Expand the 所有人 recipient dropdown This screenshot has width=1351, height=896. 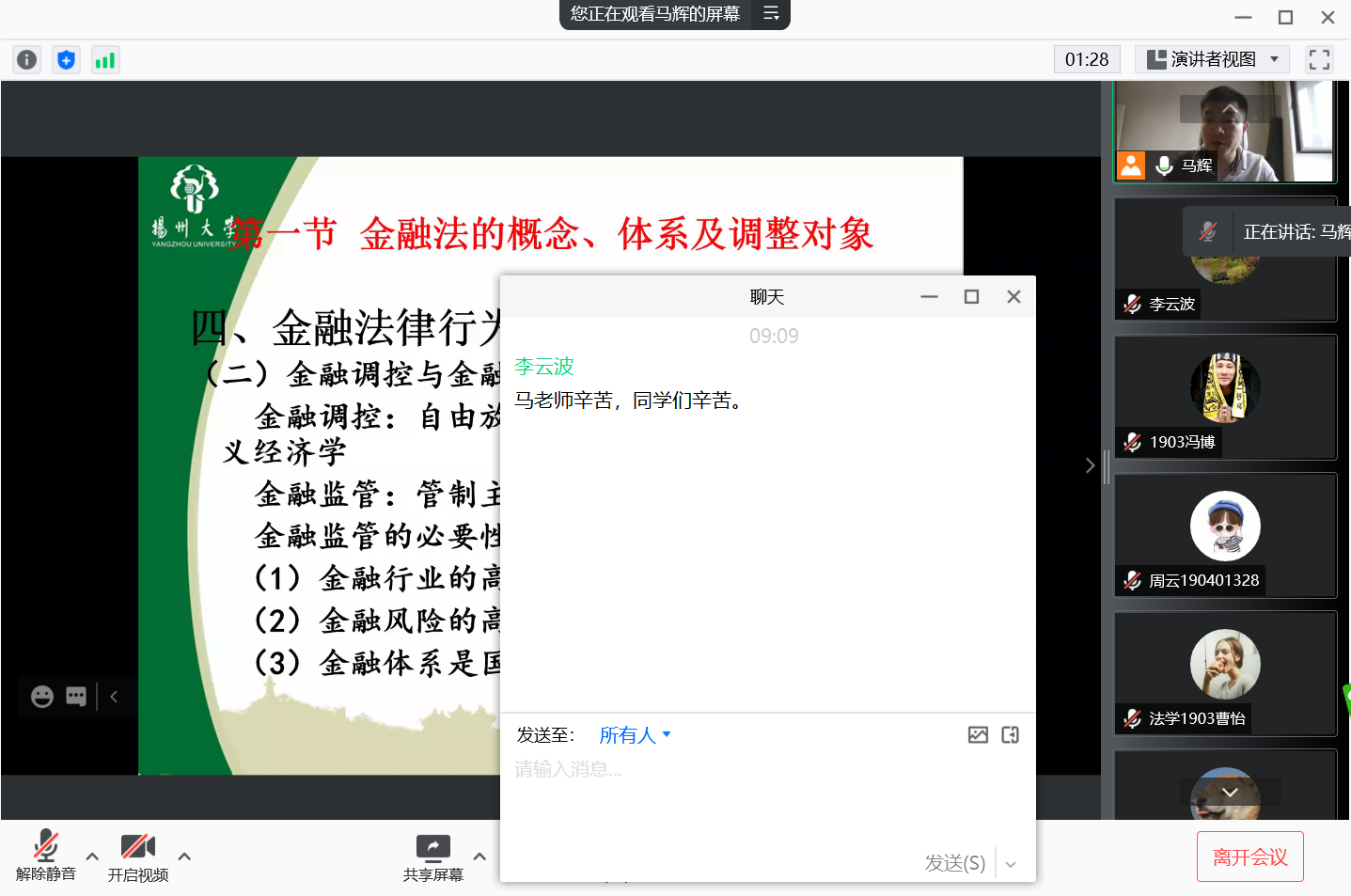[636, 735]
